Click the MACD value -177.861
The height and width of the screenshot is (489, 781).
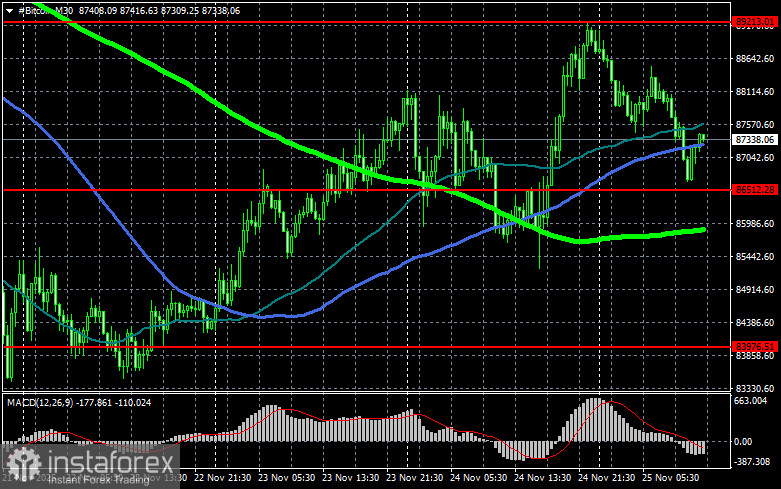pos(95,402)
